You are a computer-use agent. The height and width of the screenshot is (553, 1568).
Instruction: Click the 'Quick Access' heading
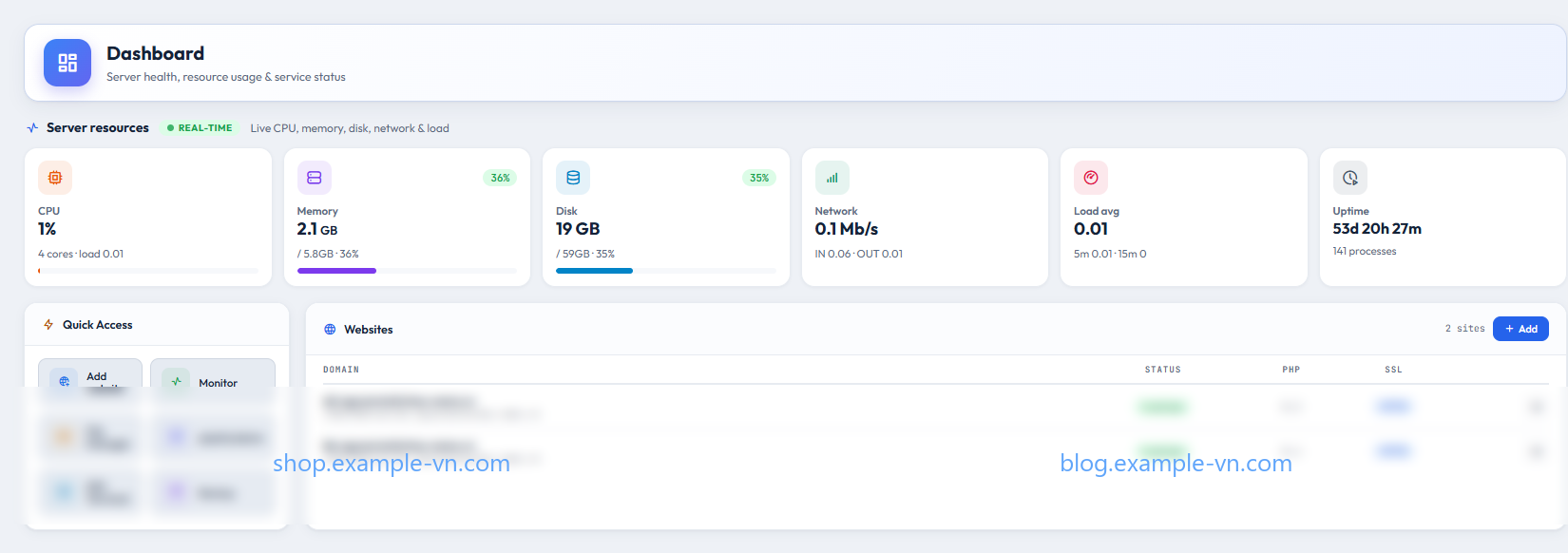98,325
